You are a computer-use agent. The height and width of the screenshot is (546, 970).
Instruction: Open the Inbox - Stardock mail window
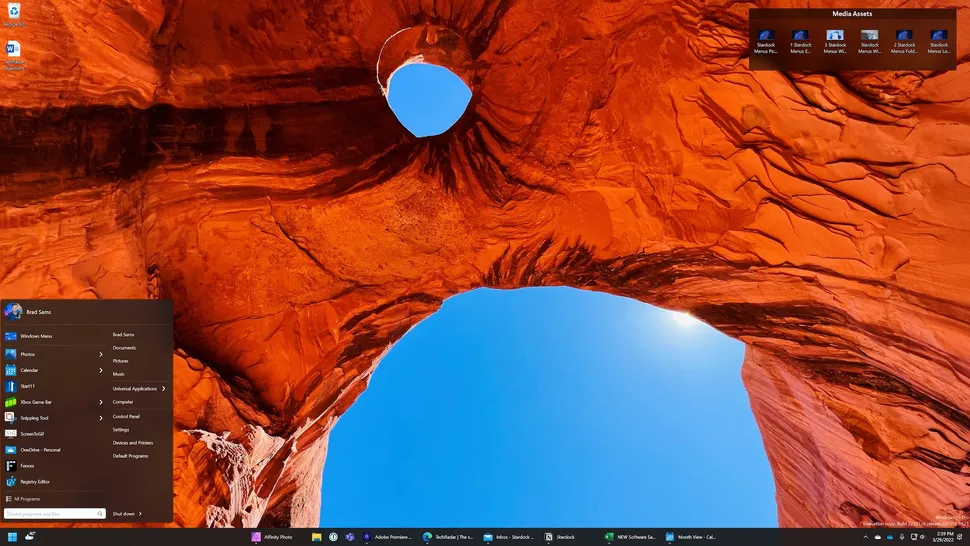(x=508, y=537)
